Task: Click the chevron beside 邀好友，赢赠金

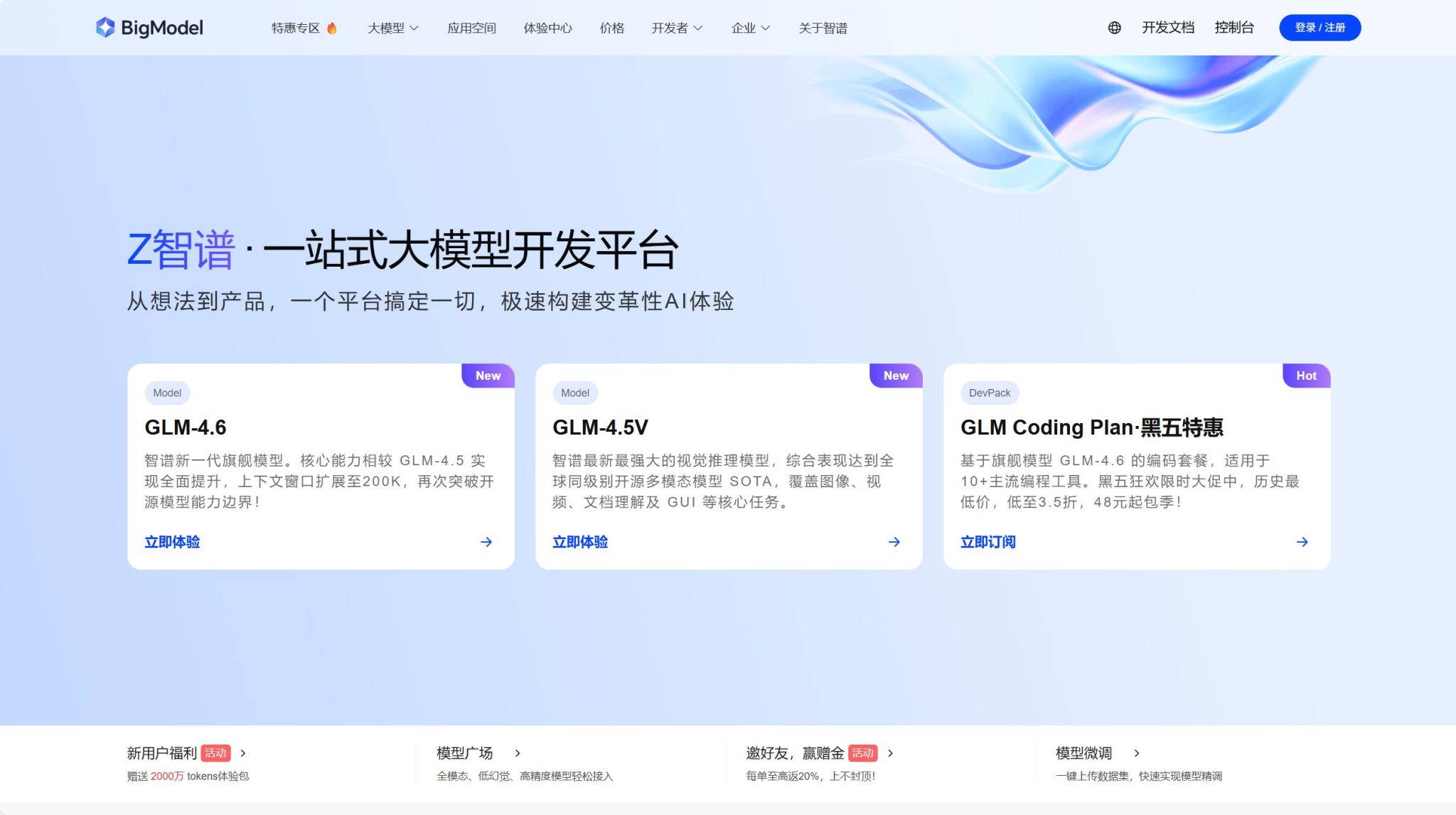Action: 891,753
